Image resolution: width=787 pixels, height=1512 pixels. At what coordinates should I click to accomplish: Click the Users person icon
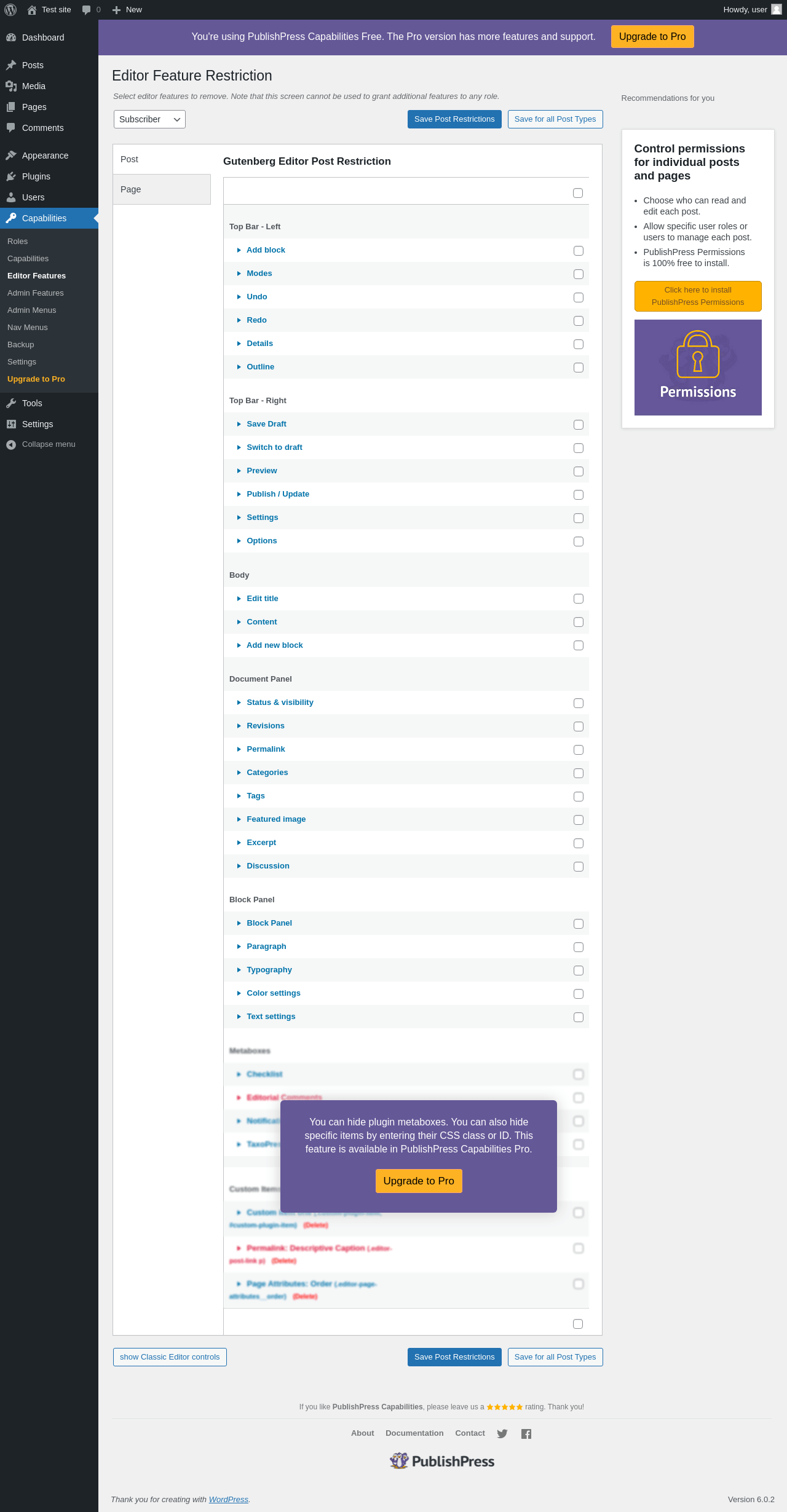click(x=11, y=197)
